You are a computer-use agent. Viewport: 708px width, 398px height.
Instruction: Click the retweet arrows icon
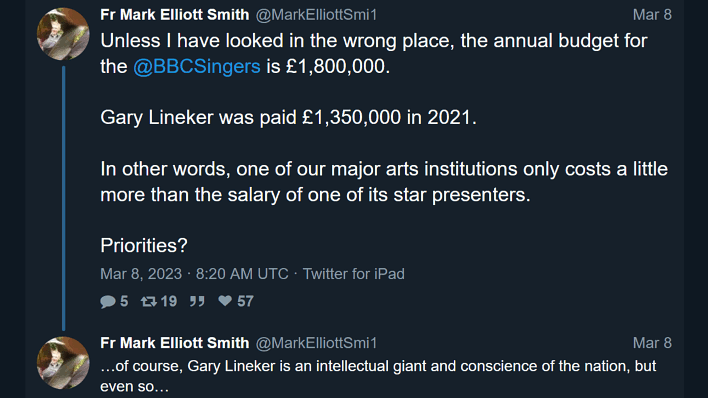tap(149, 301)
